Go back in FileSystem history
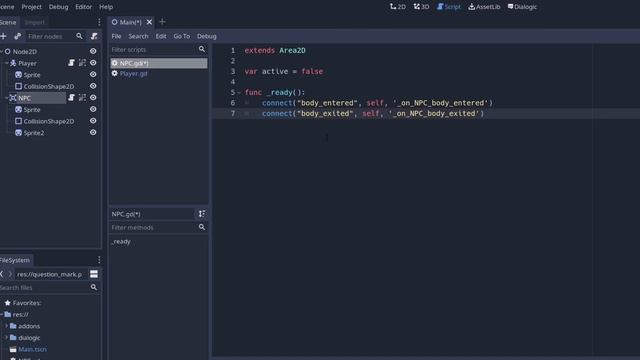Screen dimensions: 640x360 coord(2,274)
